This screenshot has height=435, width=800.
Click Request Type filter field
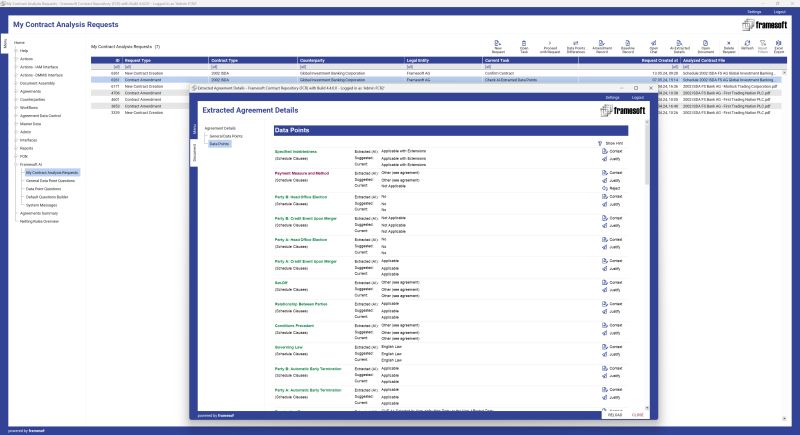click(x=166, y=67)
